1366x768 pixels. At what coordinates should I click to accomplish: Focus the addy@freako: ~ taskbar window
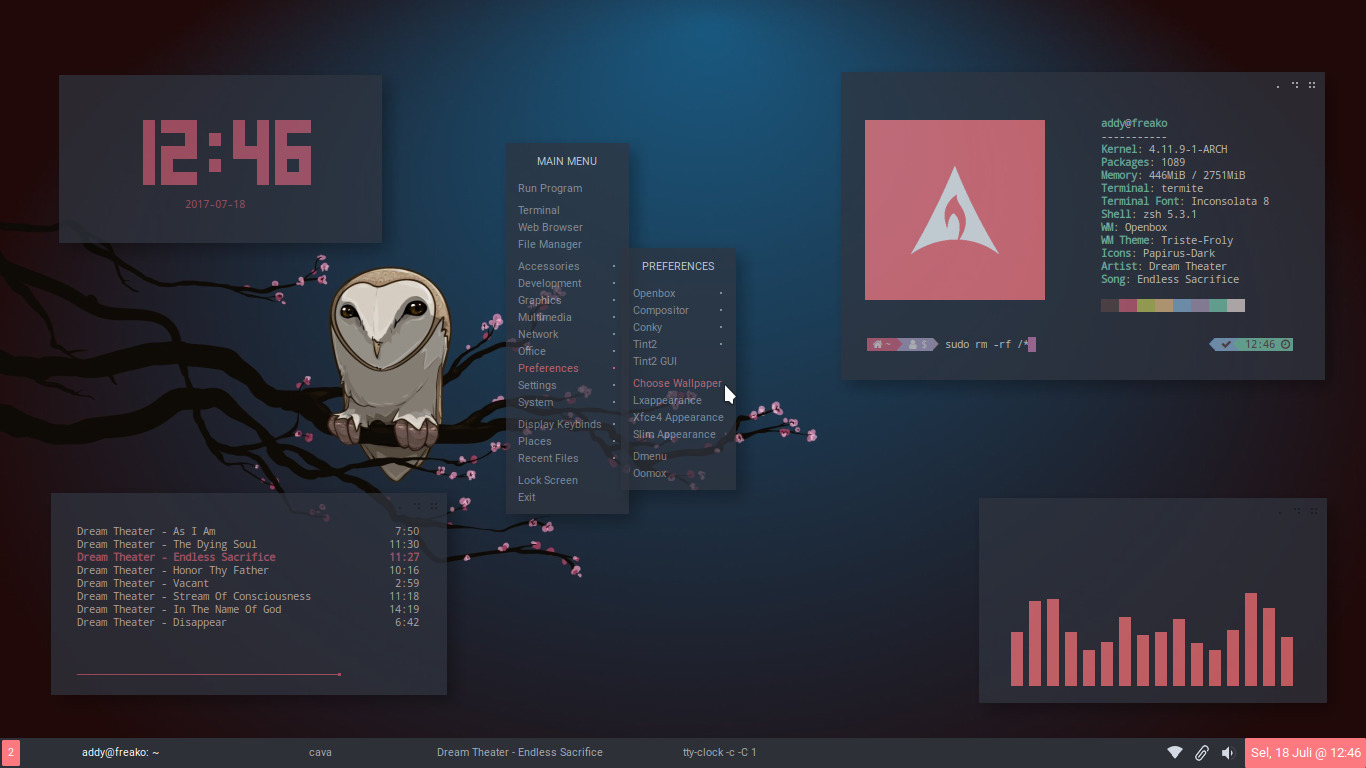(x=121, y=752)
